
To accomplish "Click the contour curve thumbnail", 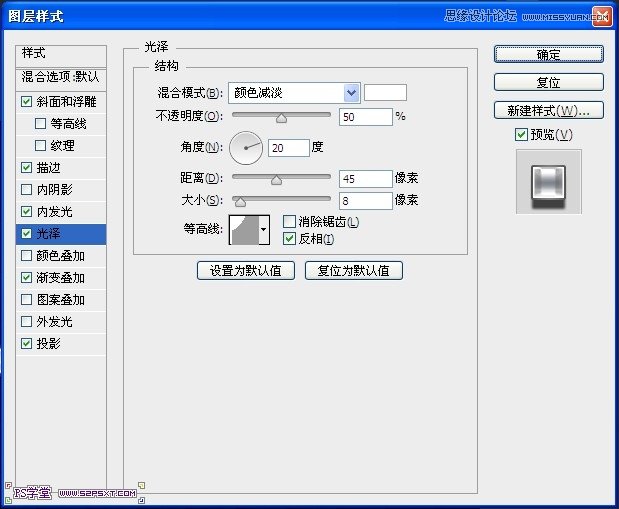I will (x=244, y=229).
